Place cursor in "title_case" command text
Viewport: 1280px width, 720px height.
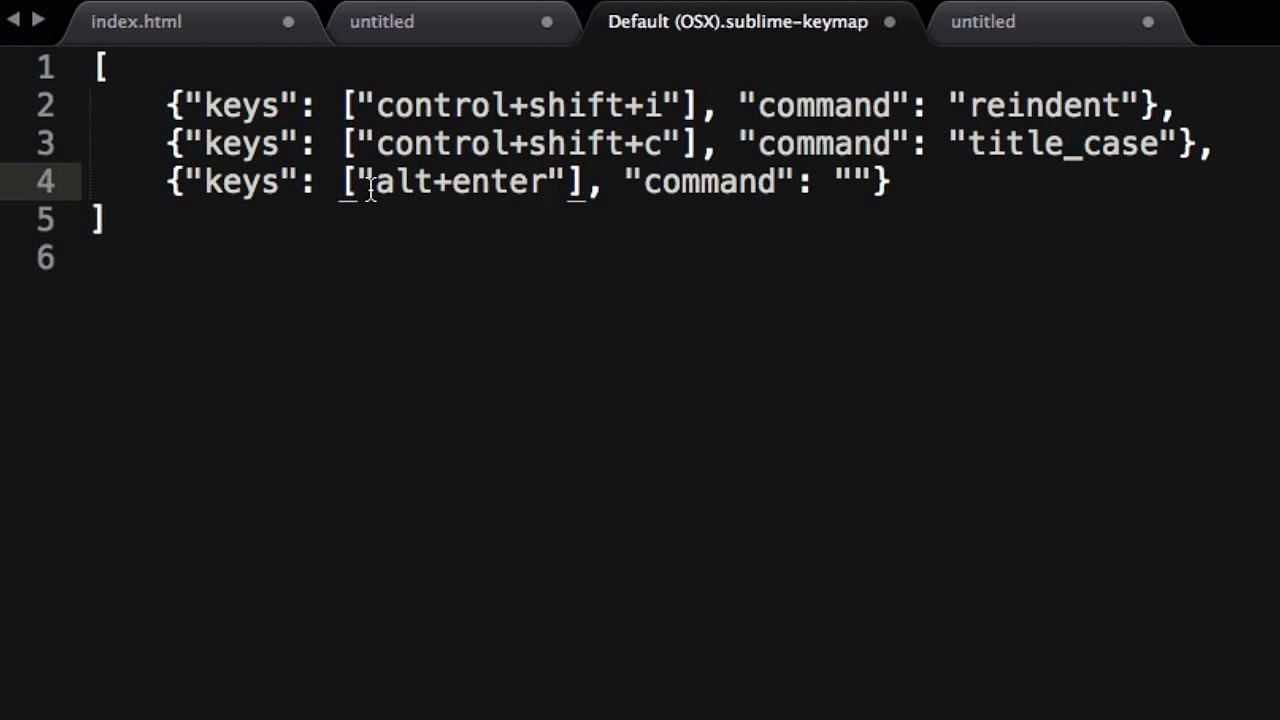pyautogui.click(x=1065, y=143)
